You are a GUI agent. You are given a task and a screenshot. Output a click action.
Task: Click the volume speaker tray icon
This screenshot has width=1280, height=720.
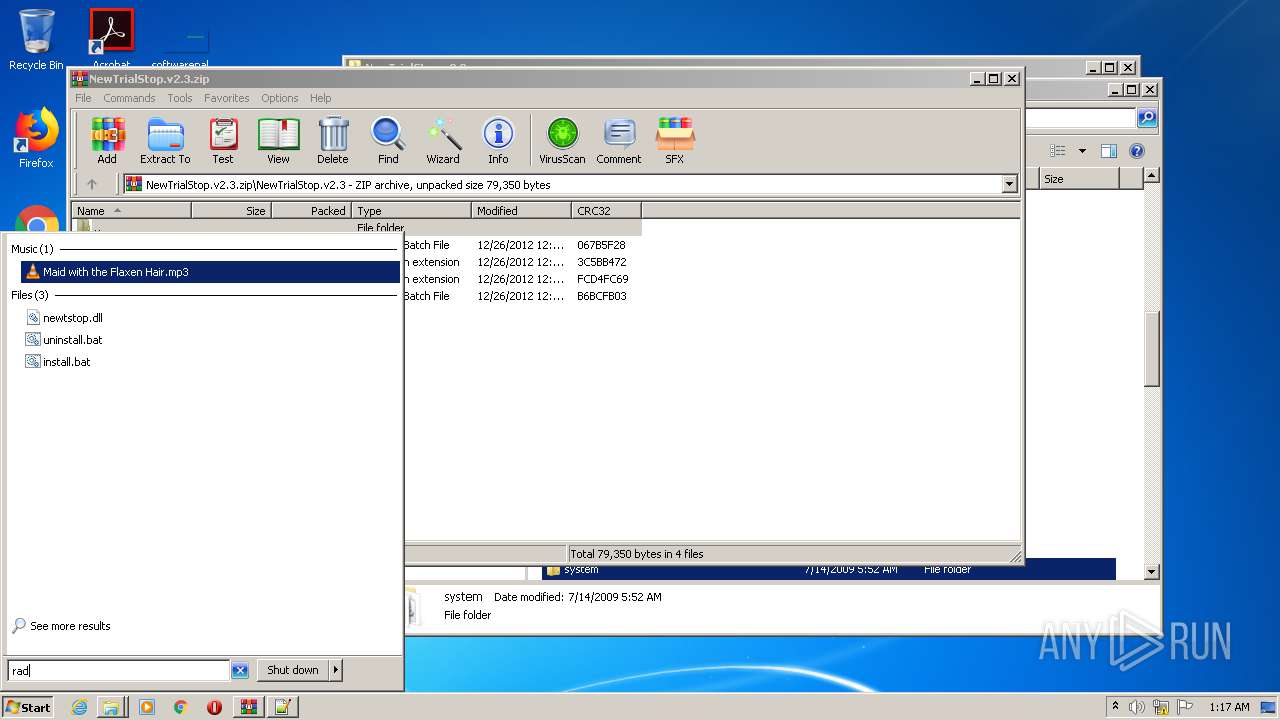(1137, 707)
